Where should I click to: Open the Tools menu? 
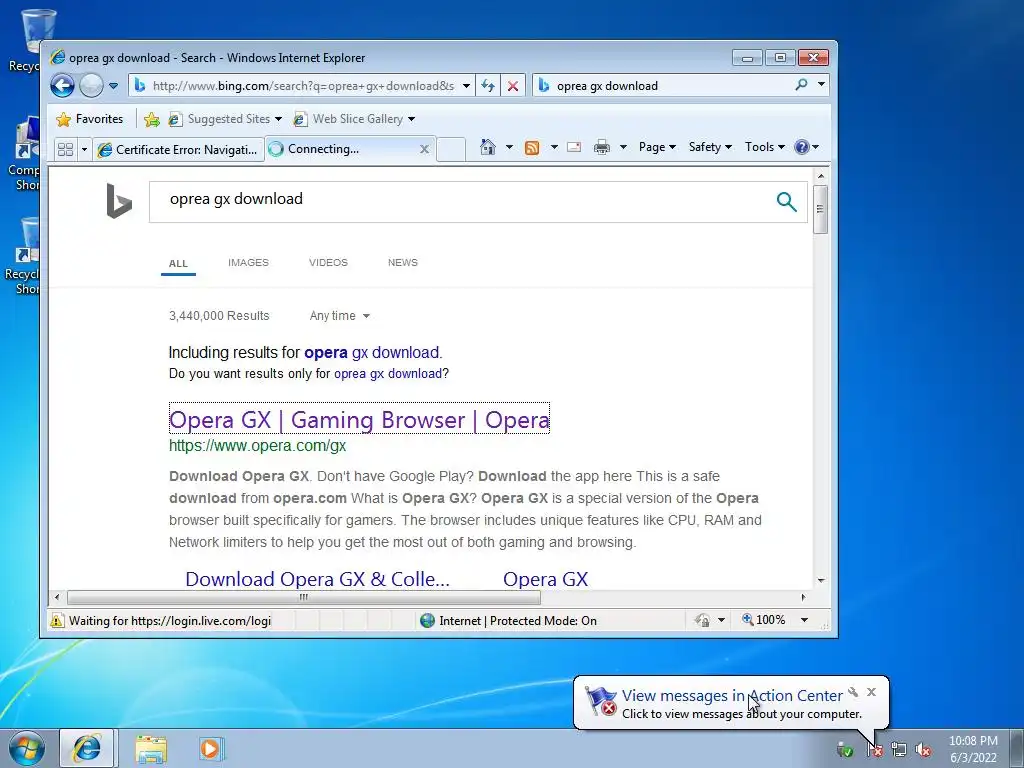(x=765, y=147)
